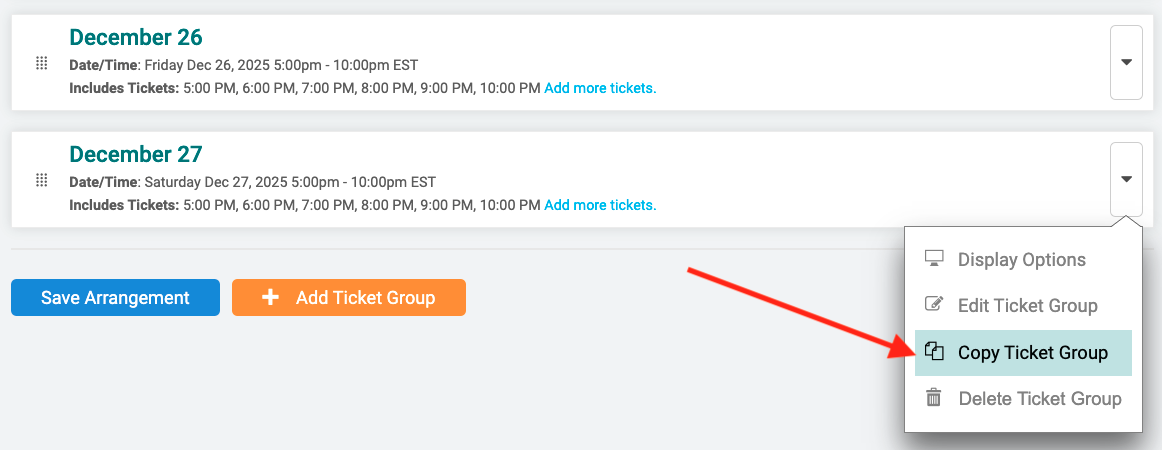Select Copy Ticket Group in the menu
The width and height of the screenshot is (1162, 450).
pyautogui.click(x=1023, y=353)
